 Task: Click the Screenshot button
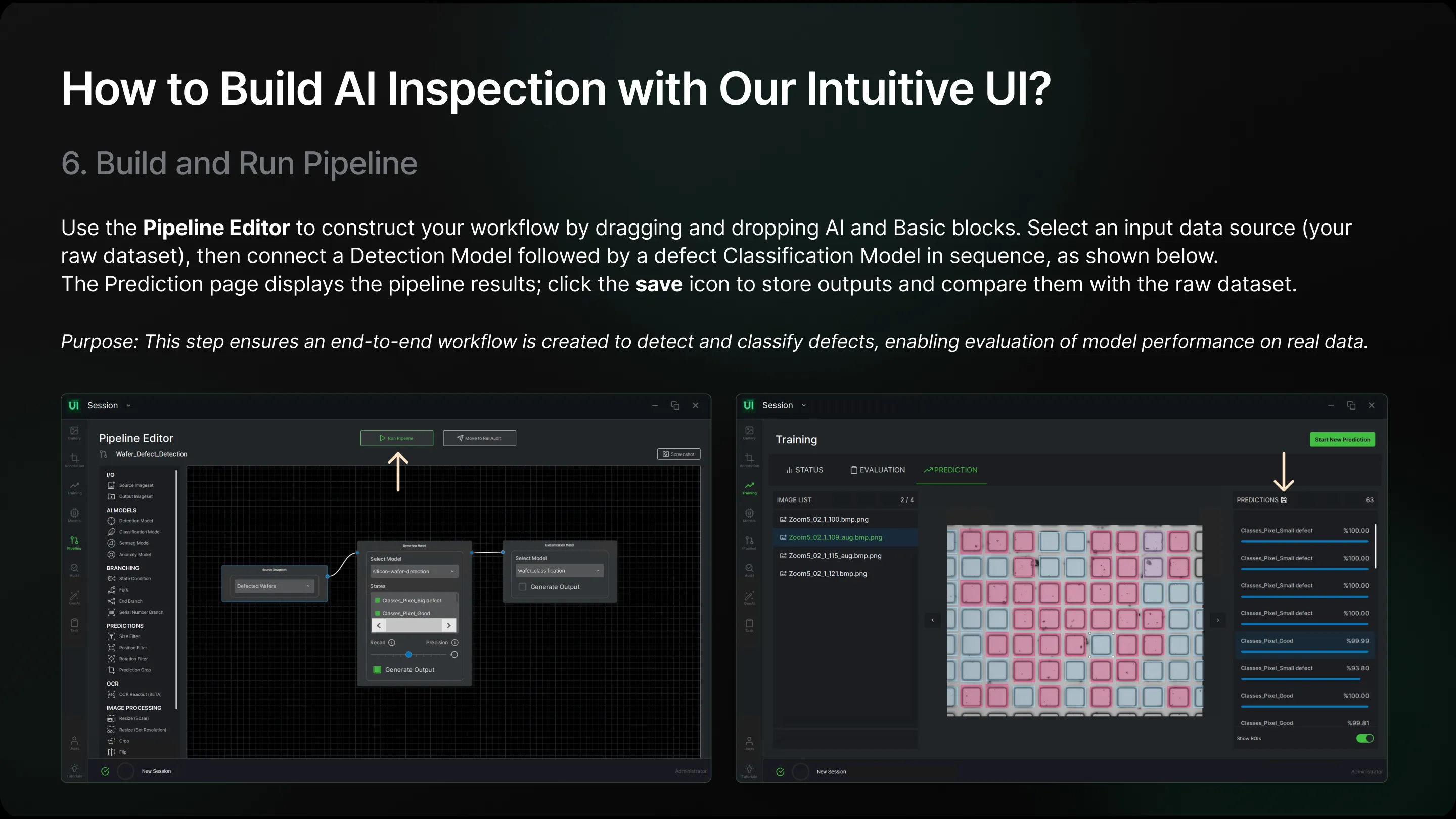coord(678,454)
